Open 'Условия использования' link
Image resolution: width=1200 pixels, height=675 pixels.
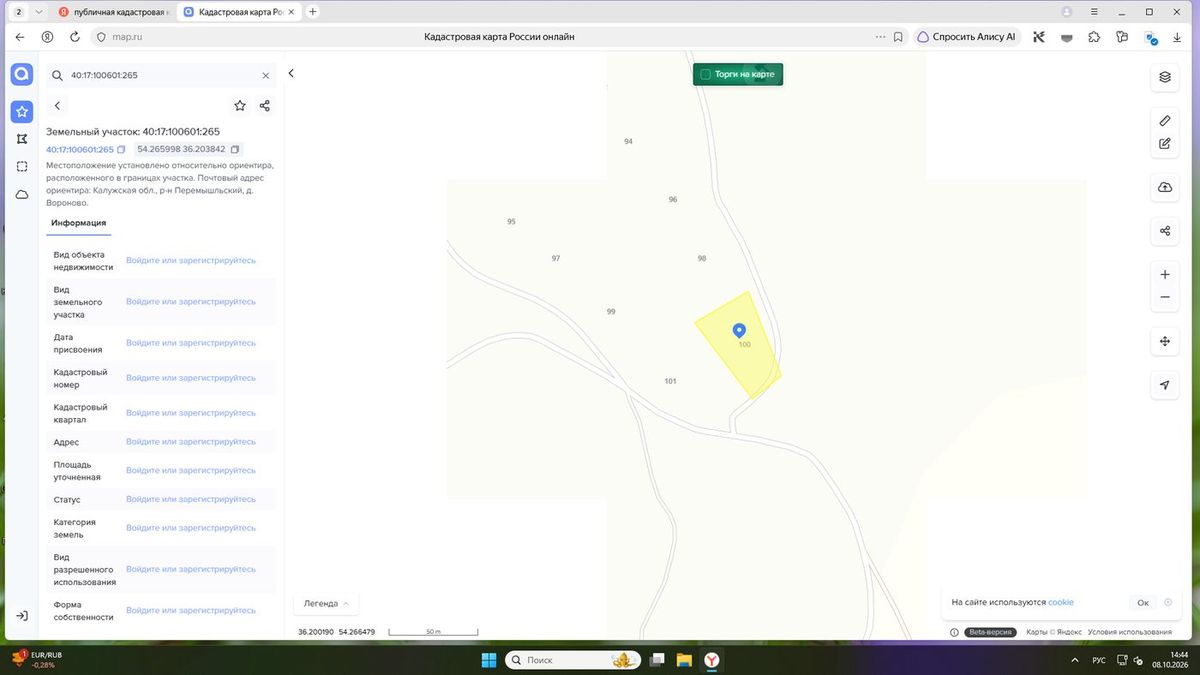tap(1129, 632)
